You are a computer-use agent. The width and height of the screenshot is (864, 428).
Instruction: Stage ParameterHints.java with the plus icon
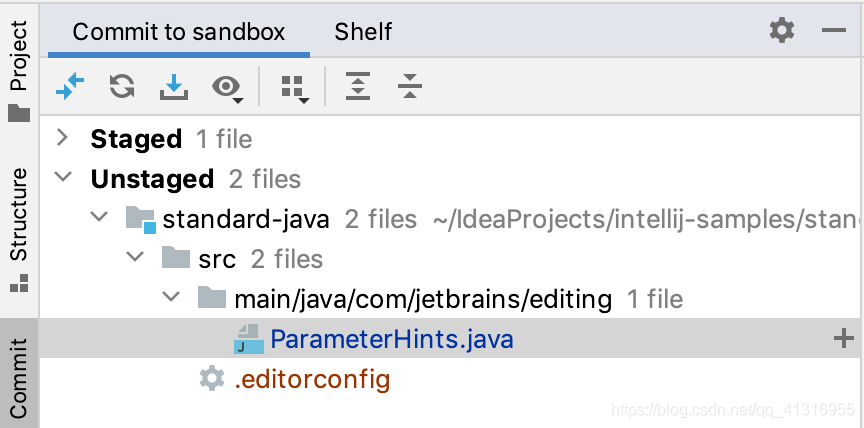pos(844,339)
